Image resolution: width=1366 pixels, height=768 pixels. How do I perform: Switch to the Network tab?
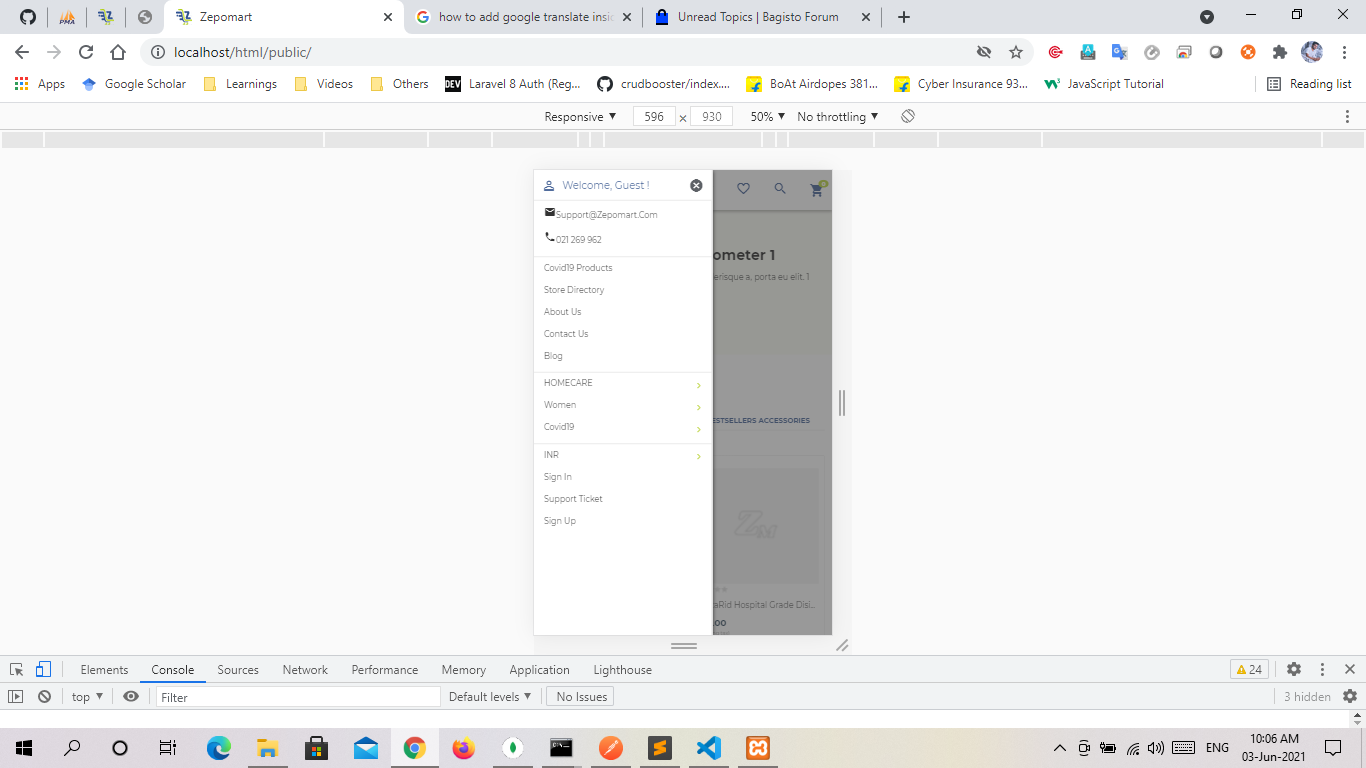305,670
